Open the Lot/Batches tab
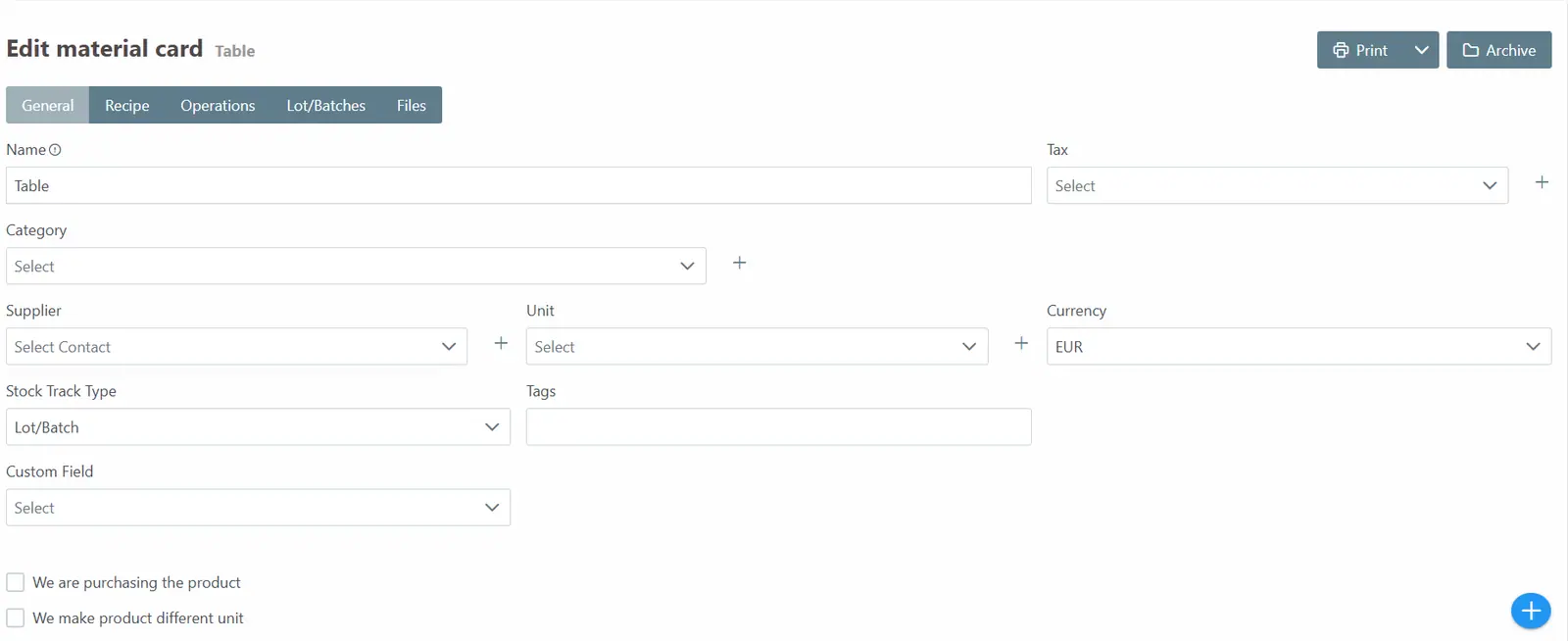 (x=326, y=105)
